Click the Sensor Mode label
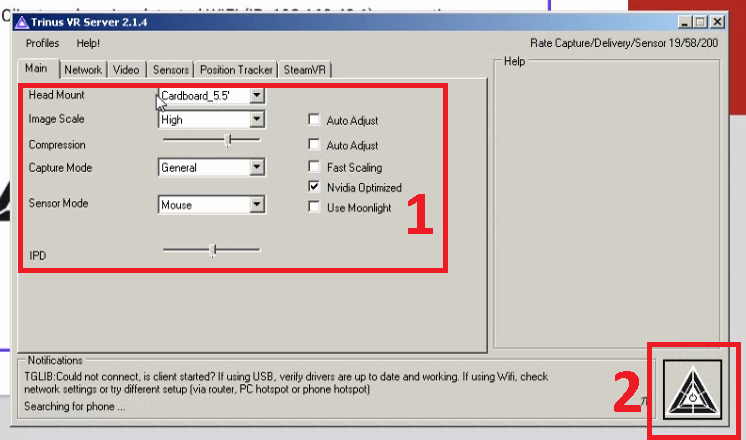746x440 pixels. [x=58, y=203]
